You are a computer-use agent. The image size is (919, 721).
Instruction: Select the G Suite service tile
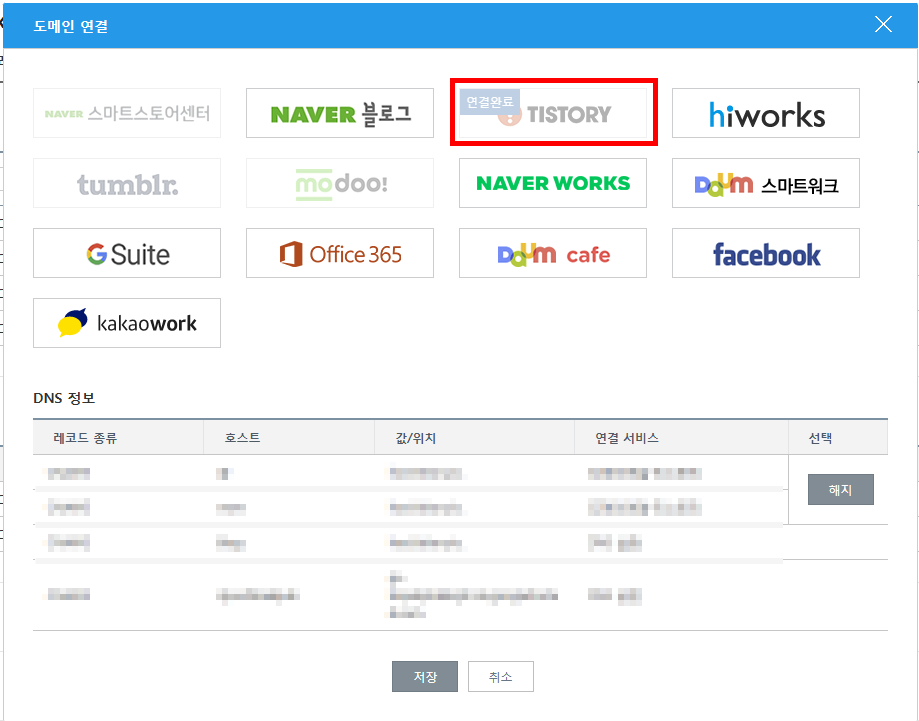coord(127,253)
